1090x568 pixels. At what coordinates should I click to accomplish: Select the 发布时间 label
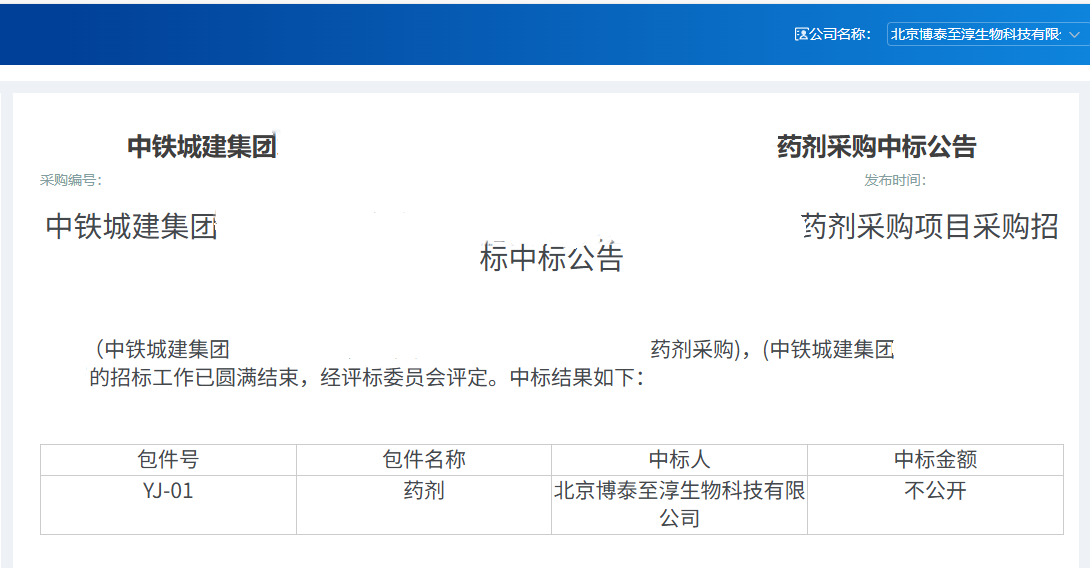(895, 181)
